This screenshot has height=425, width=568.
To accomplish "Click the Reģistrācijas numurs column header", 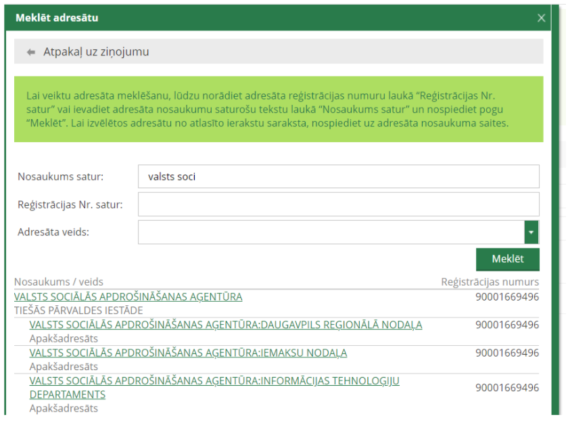I will pos(490,282).
